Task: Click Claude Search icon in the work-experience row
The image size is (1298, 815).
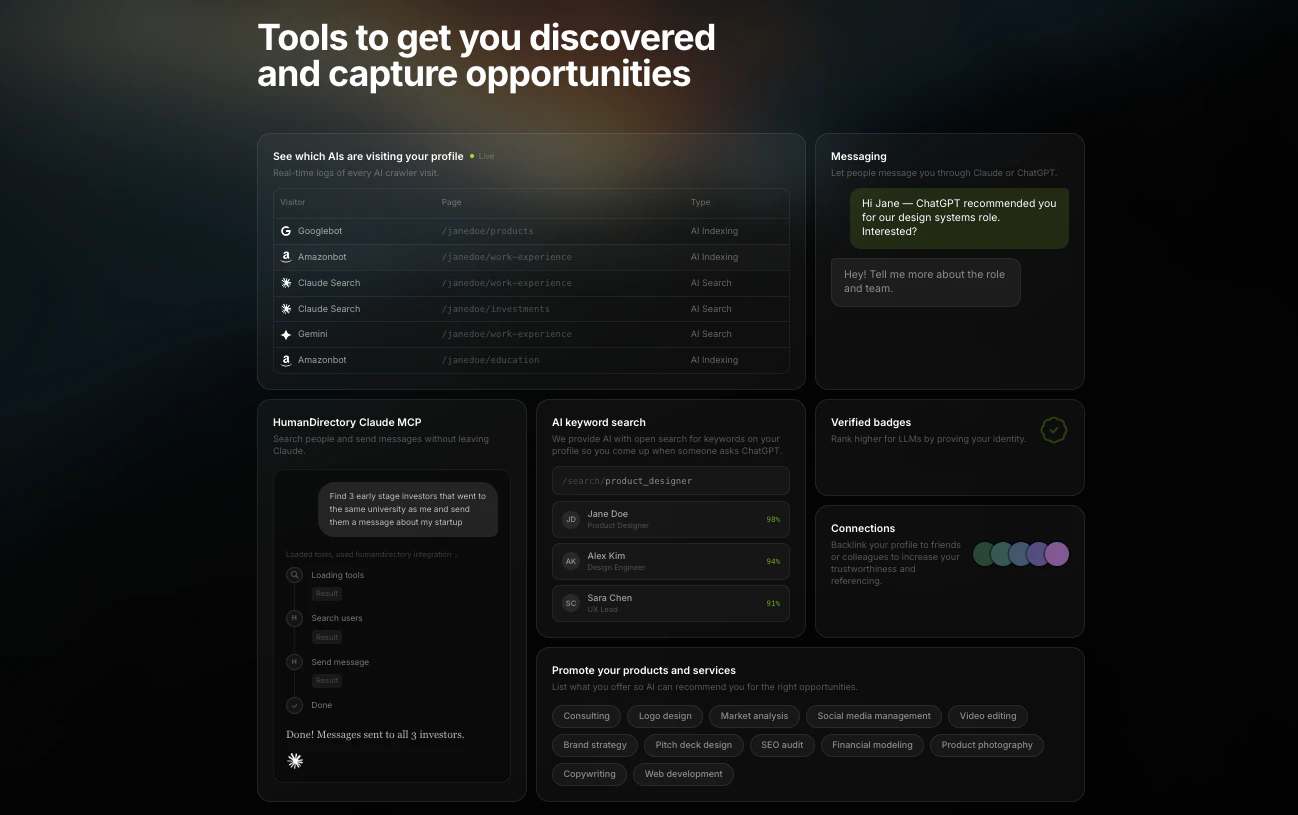Action: click(x=286, y=283)
